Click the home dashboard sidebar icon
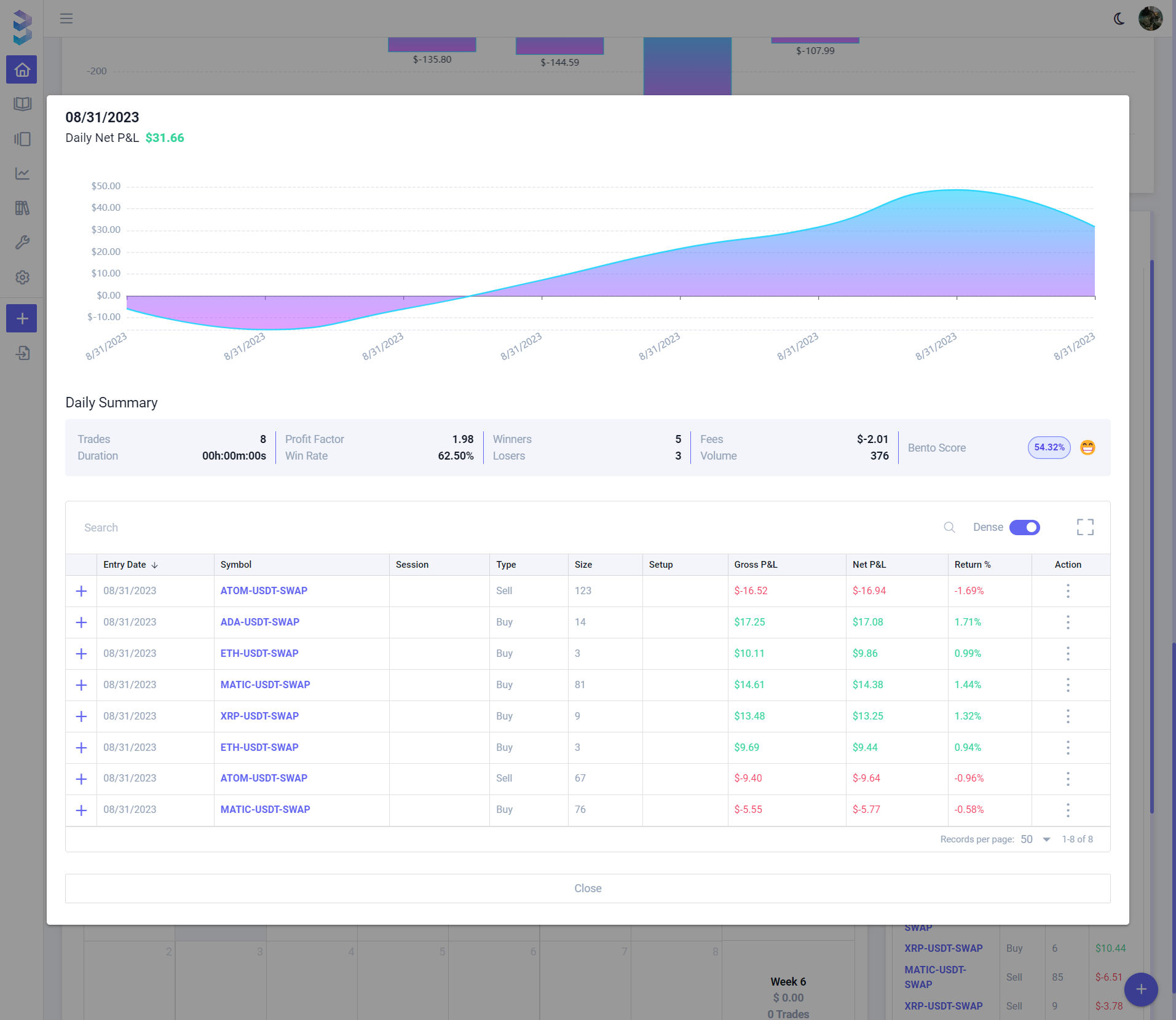 coord(22,70)
